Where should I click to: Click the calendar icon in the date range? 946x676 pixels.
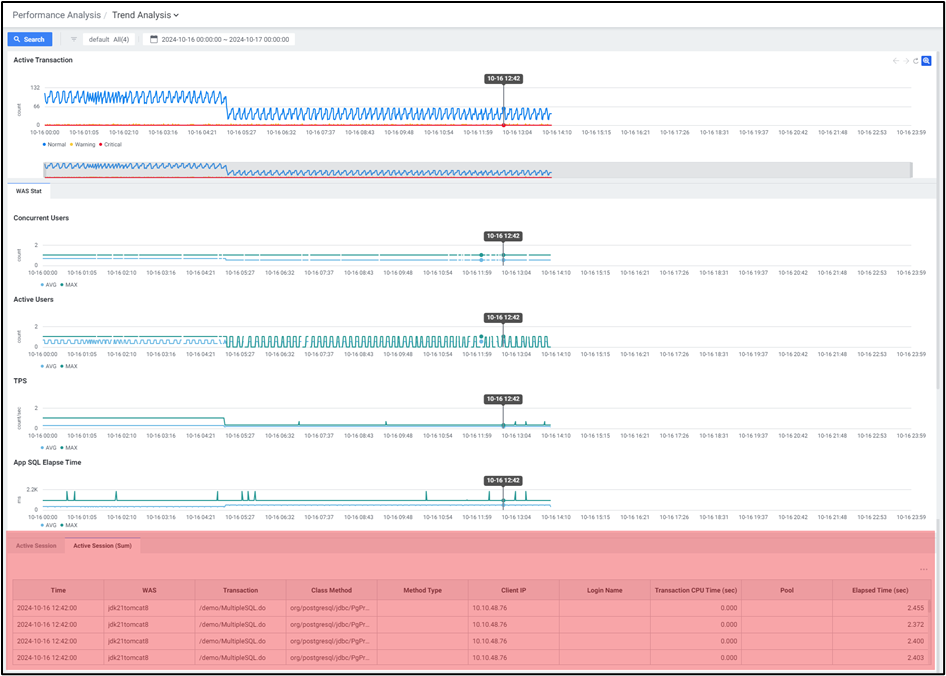(x=154, y=39)
